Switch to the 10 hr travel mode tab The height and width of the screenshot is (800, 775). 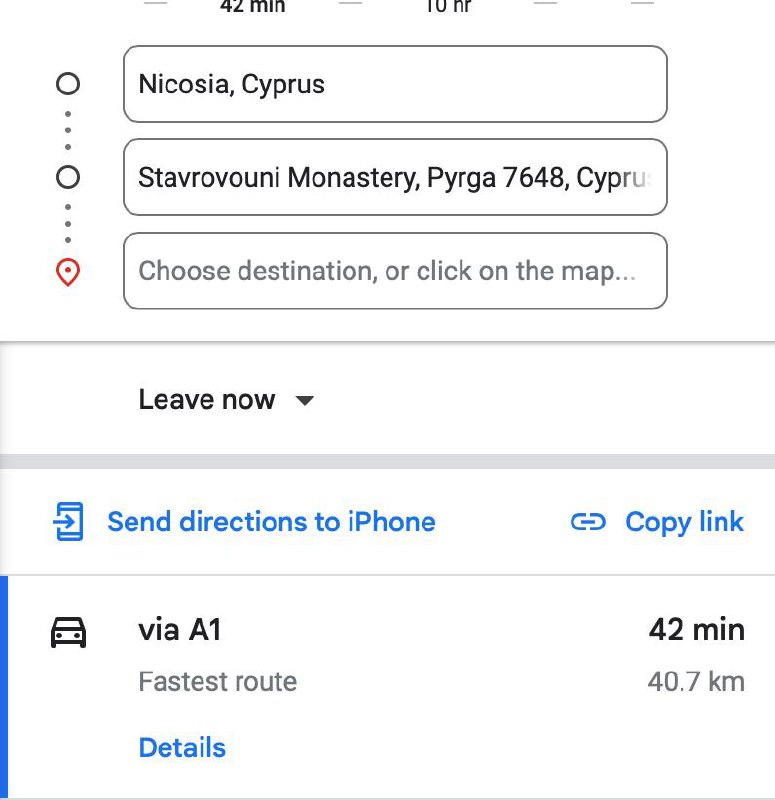click(x=448, y=6)
